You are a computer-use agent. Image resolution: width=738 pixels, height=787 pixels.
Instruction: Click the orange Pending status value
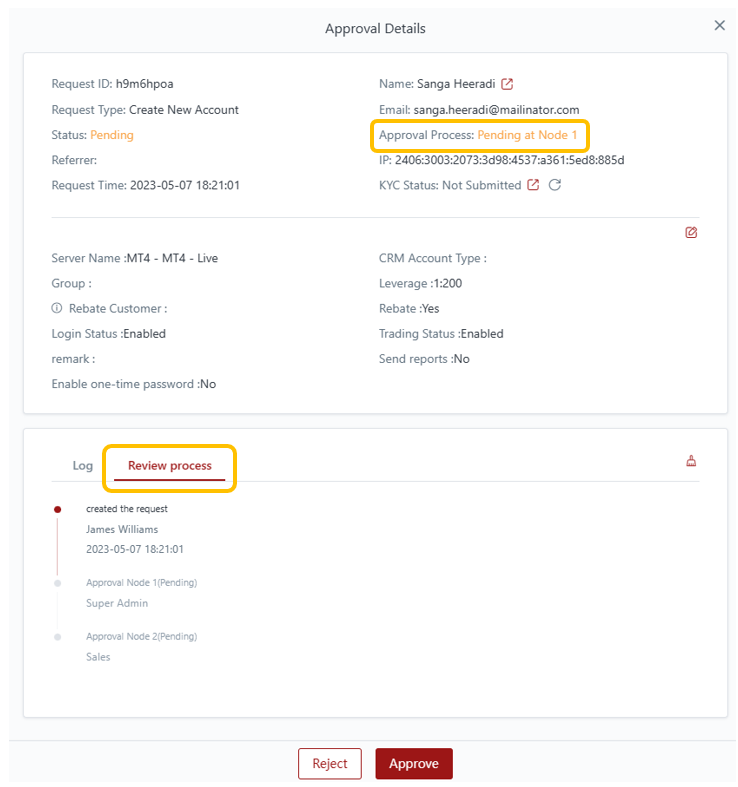tap(111, 135)
